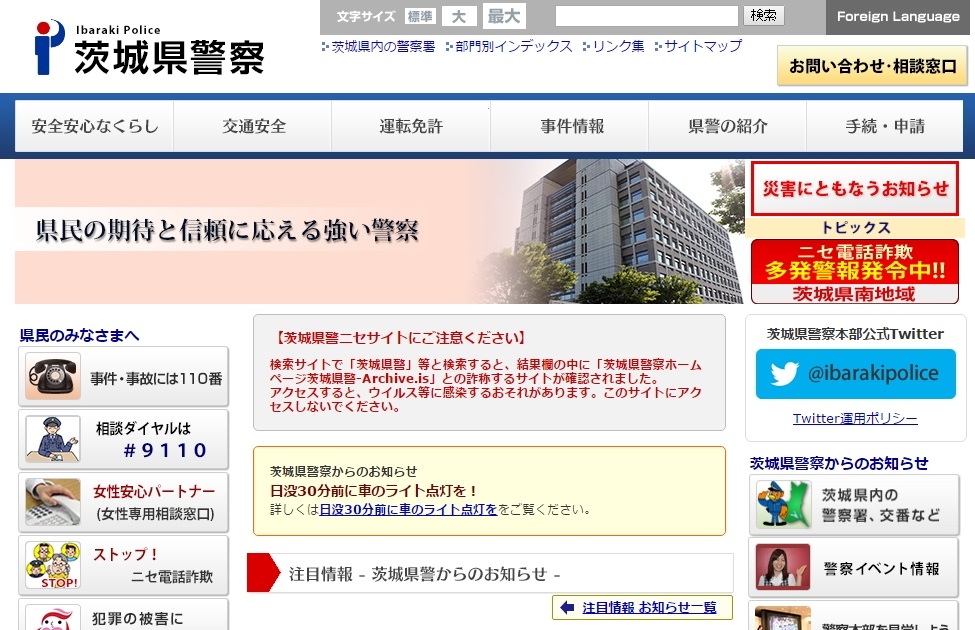Open the 運転免許 navigation menu
This screenshot has width=975, height=630.
tap(411, 126)
